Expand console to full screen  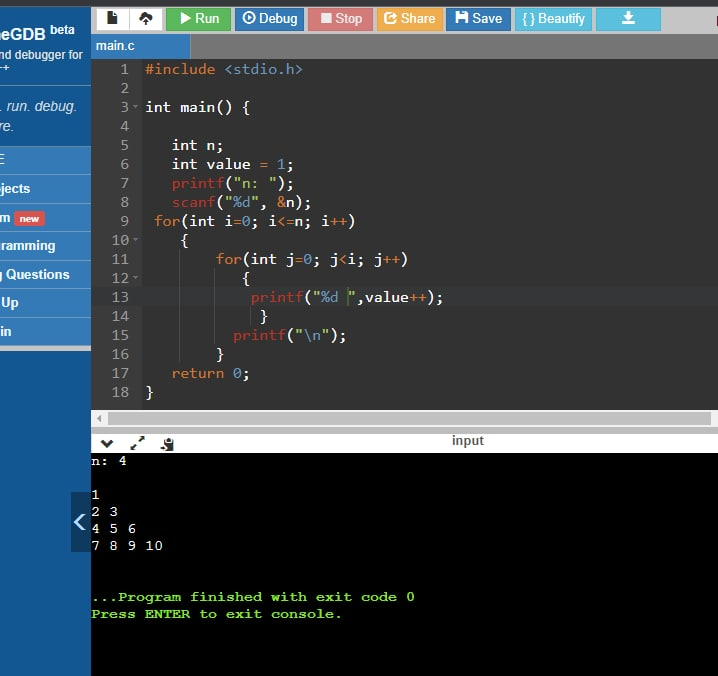pos(137,443)
